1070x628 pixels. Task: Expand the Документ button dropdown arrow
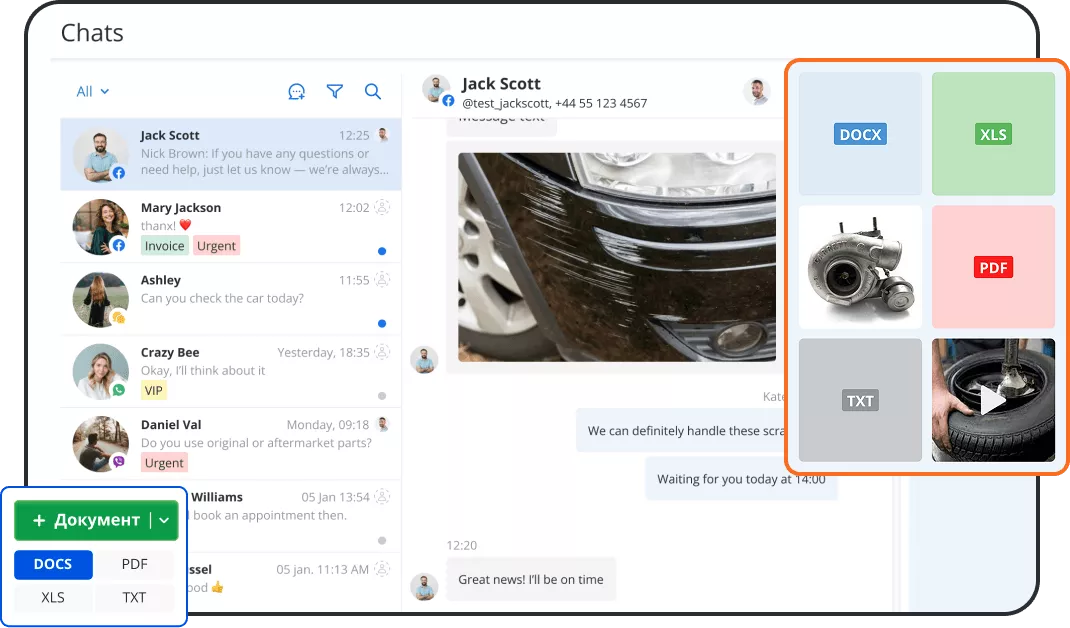pyautogui.click(x=164, y=520)
